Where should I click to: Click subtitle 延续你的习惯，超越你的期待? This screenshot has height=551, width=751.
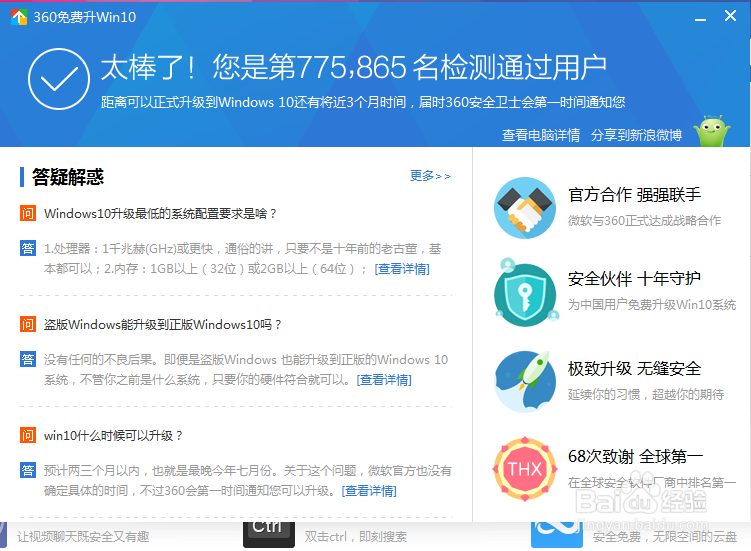[x=646, y=394]
